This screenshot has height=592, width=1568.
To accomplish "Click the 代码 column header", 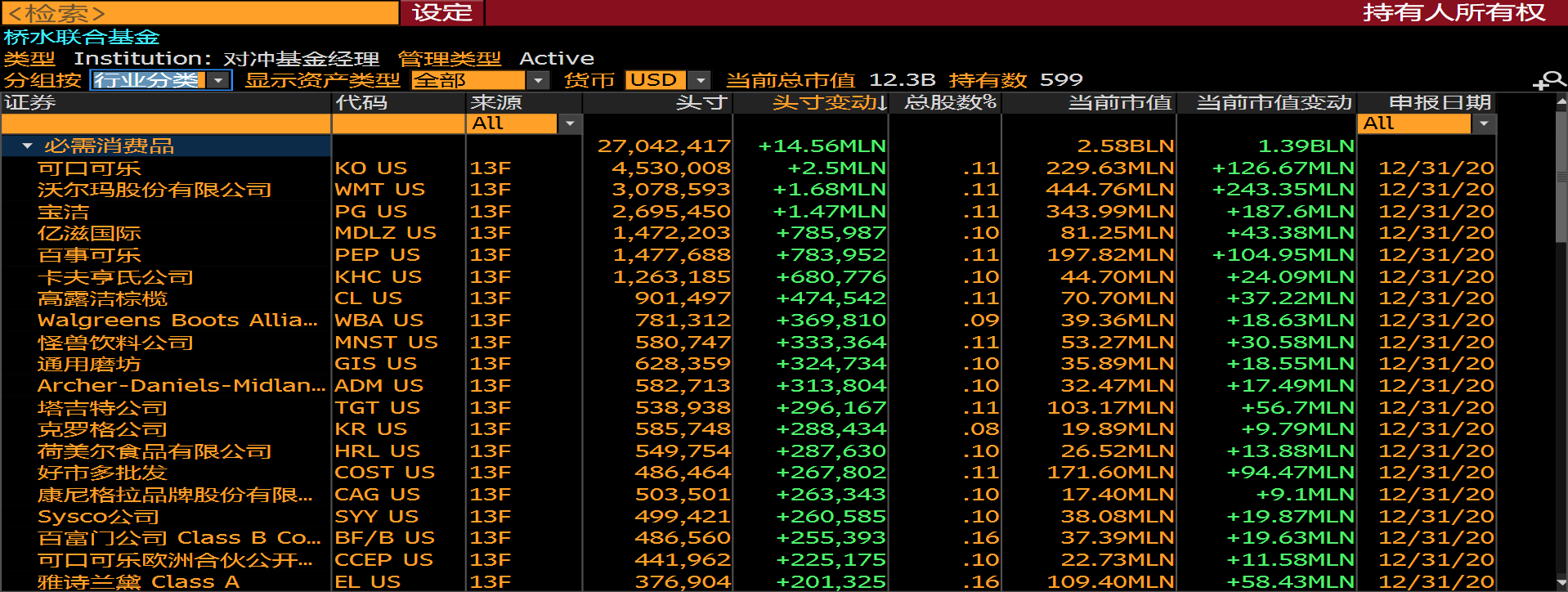I will [x=398, y=102].
